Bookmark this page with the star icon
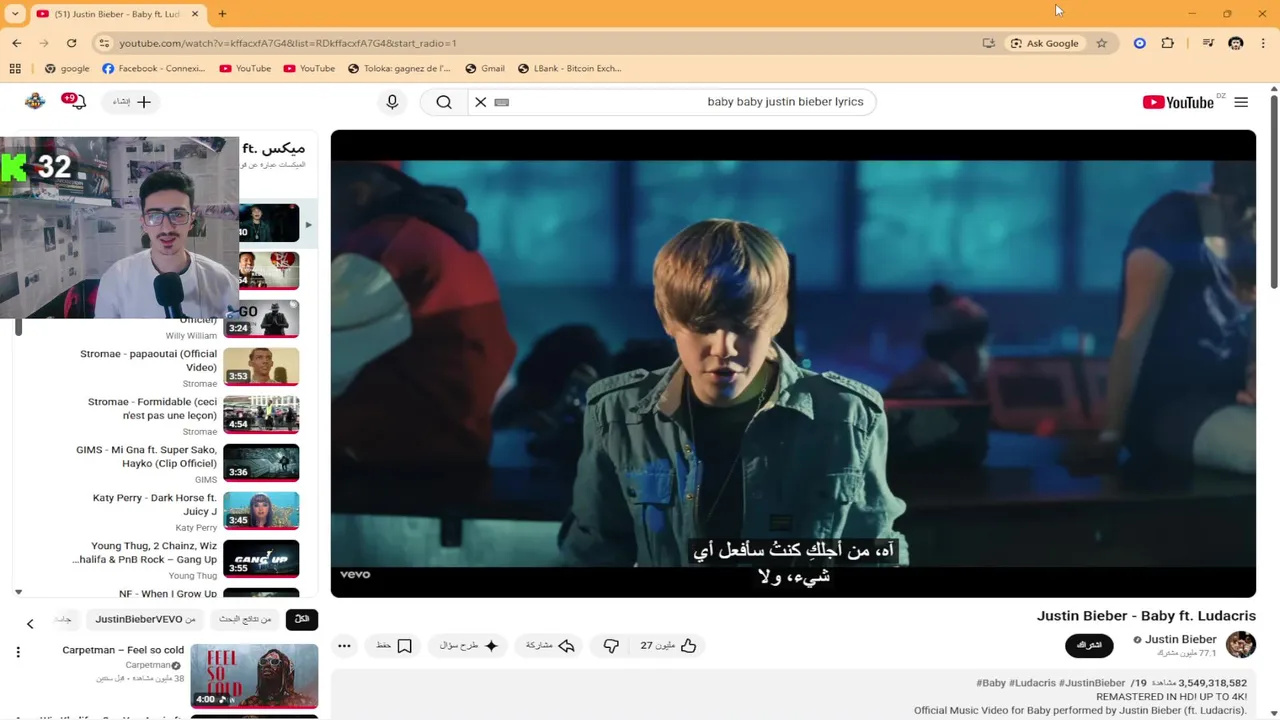1280x720 pixels. coord(1102,43)
